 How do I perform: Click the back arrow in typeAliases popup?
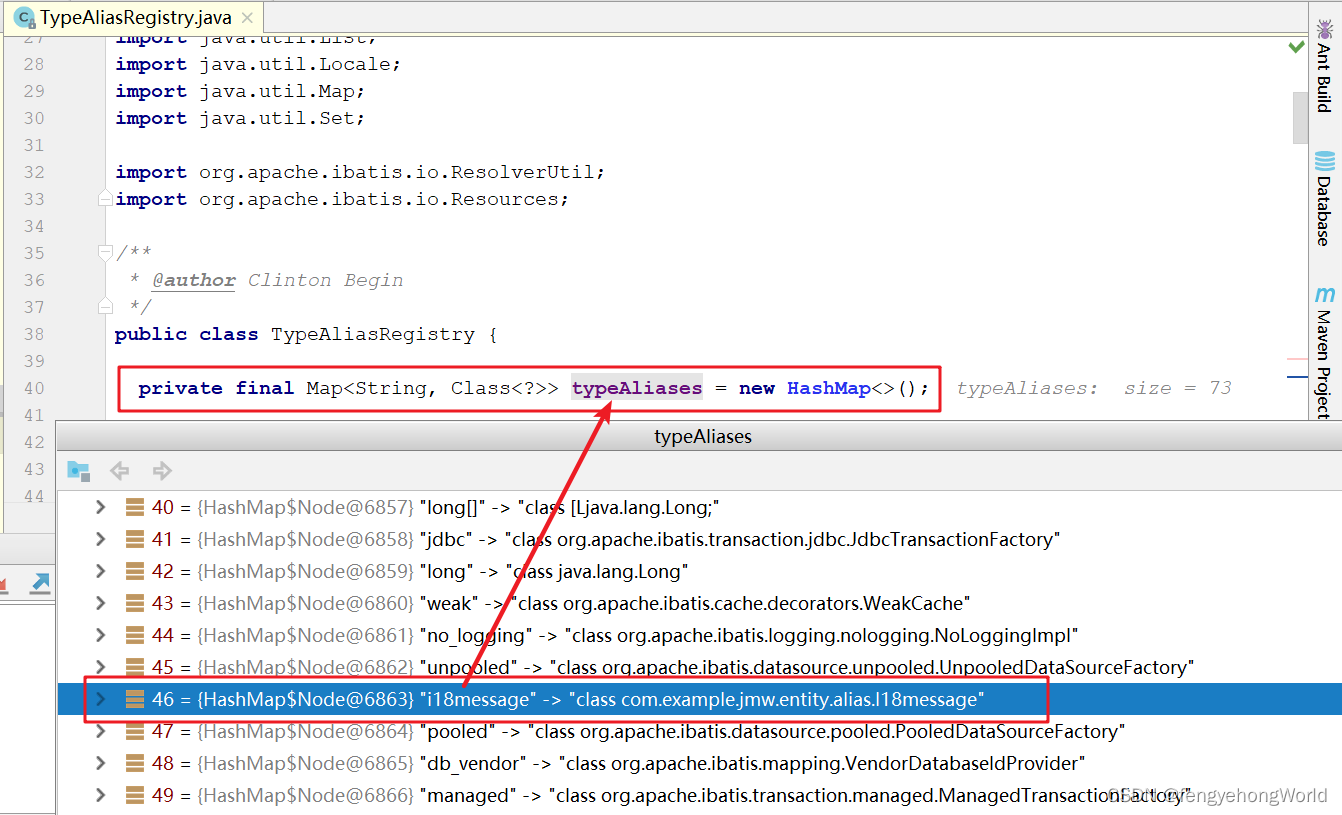(x=120, y=470)
